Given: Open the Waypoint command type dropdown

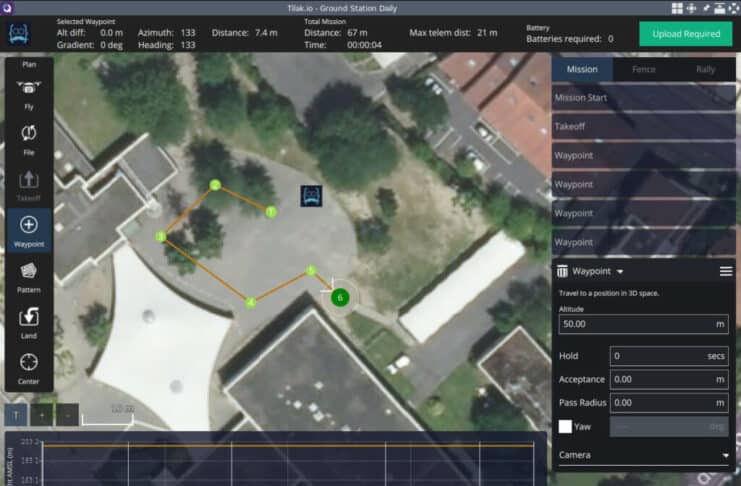Looking at the screenshot, I should click(598, 271).
